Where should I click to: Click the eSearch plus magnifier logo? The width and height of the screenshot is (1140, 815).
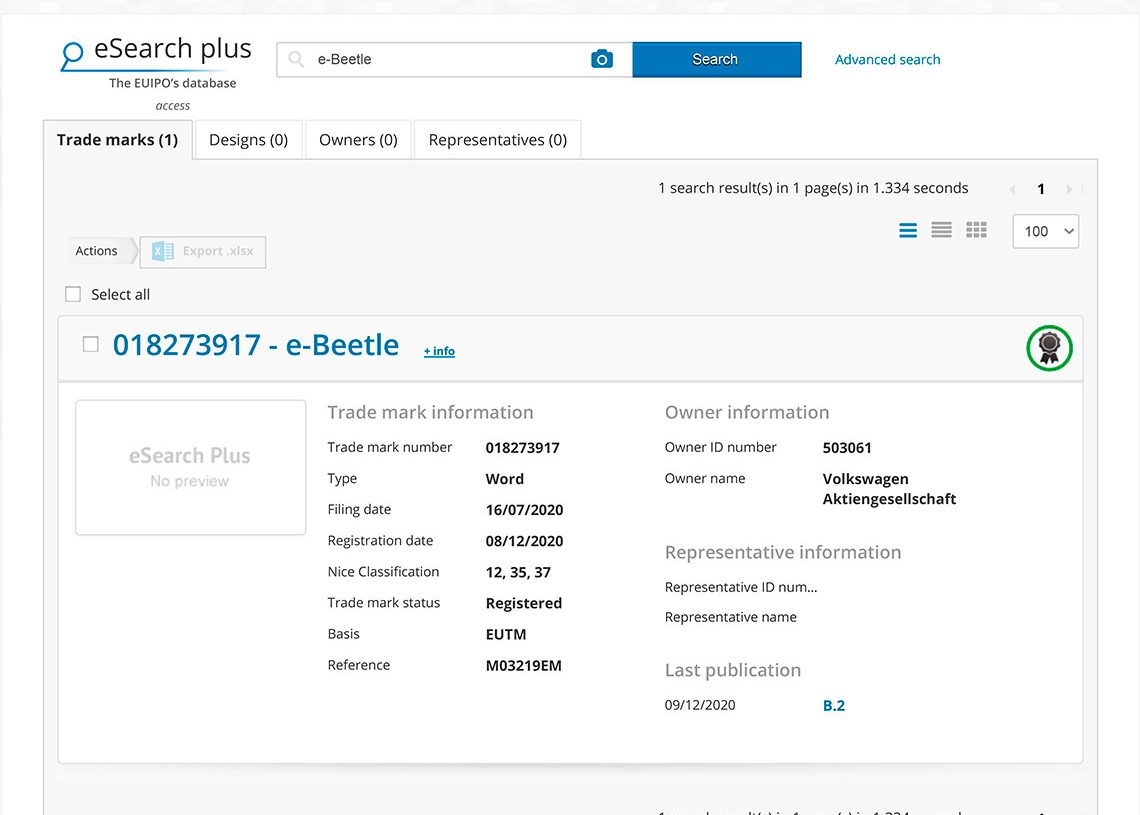click(x=73, y=56)
